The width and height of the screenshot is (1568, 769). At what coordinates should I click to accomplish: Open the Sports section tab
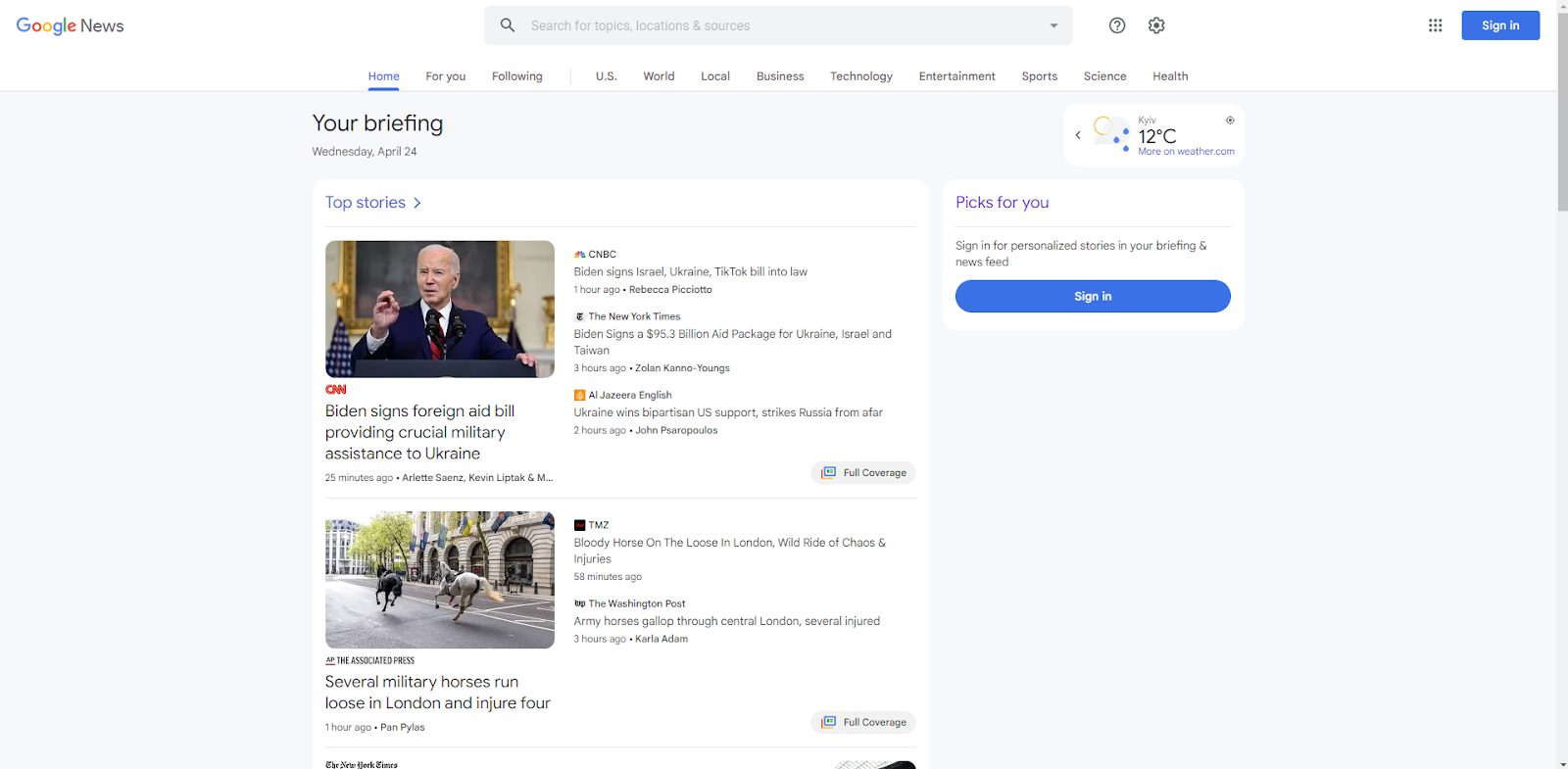pyautogui.click(x=1039, y=76)
